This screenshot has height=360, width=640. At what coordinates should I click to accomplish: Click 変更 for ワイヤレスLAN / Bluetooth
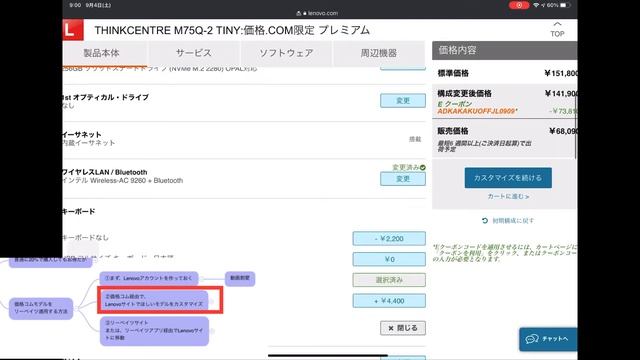click(403, 179)
